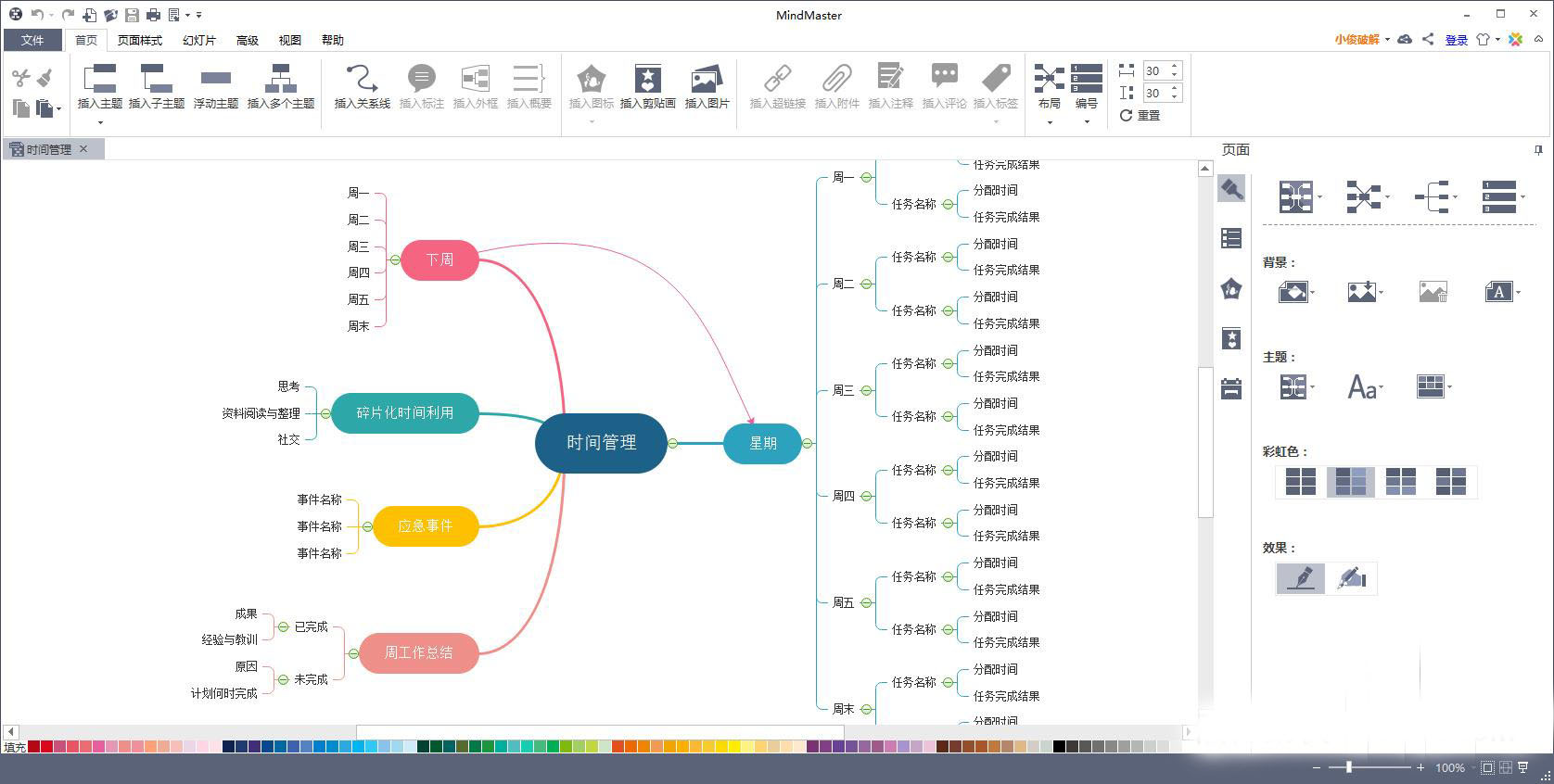The image size is (1554, 784).
Task: Pick the black swatch in bottom palette
Action: [1059, 746]
